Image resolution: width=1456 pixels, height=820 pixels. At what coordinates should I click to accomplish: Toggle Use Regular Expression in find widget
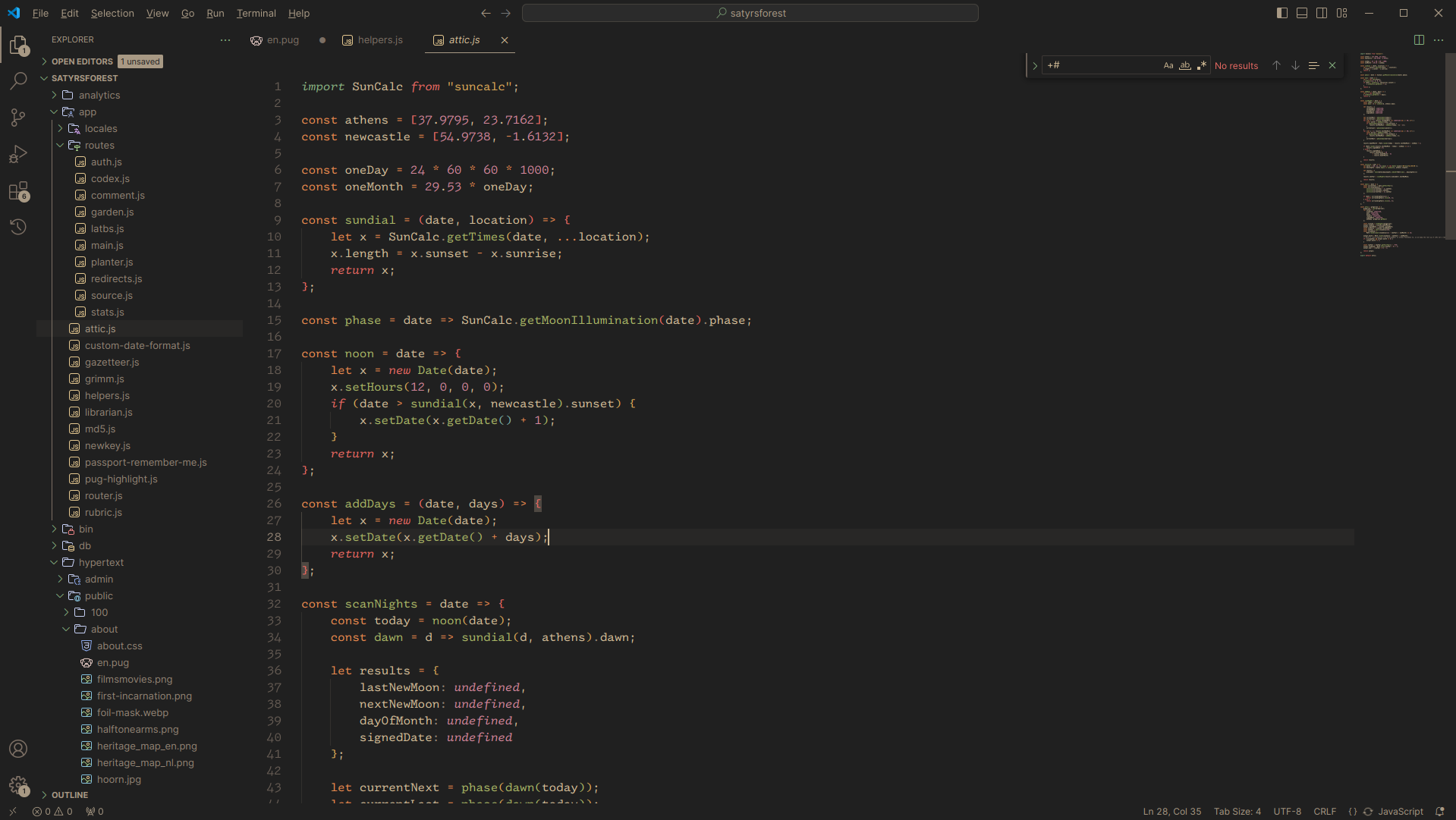point(1202,65)
